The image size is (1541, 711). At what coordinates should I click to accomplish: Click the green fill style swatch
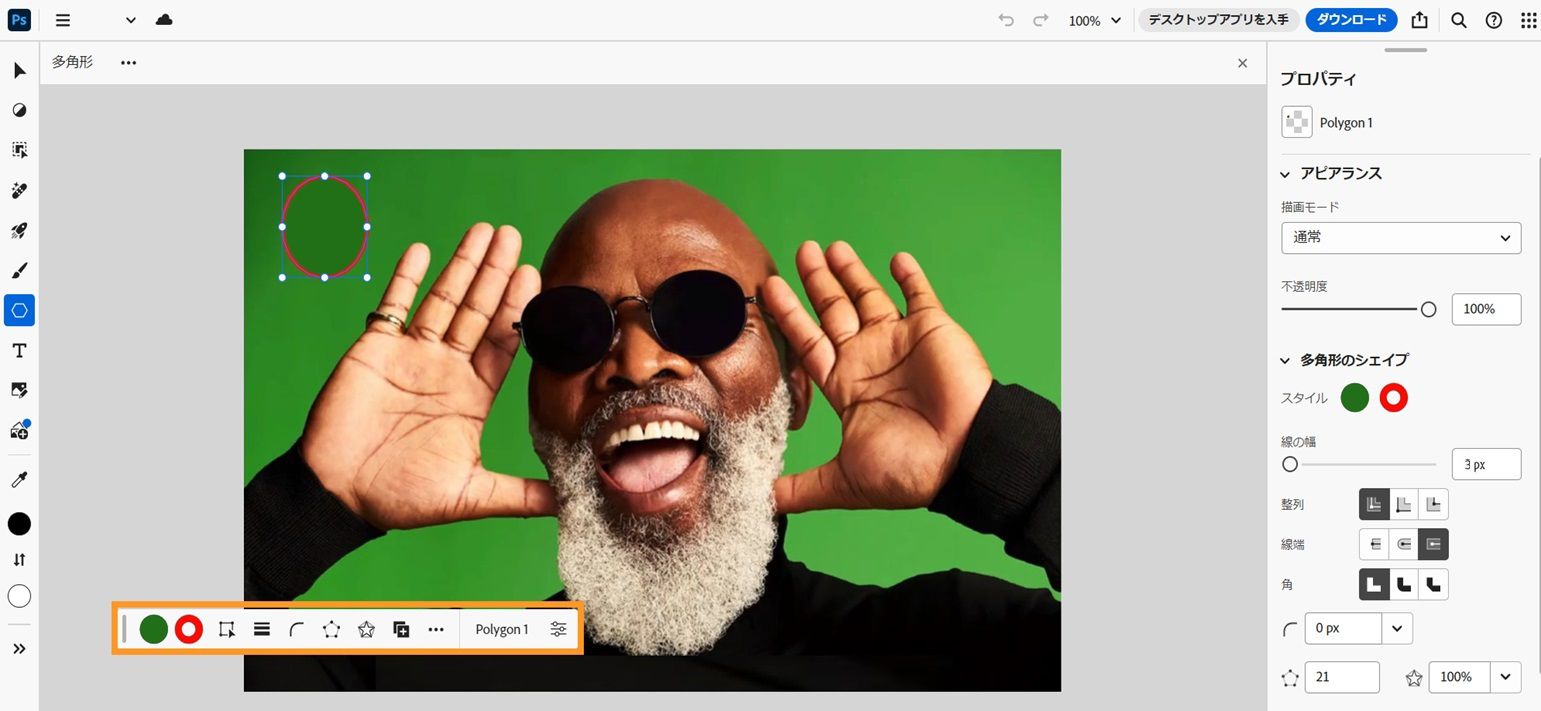coord(1355,397)
